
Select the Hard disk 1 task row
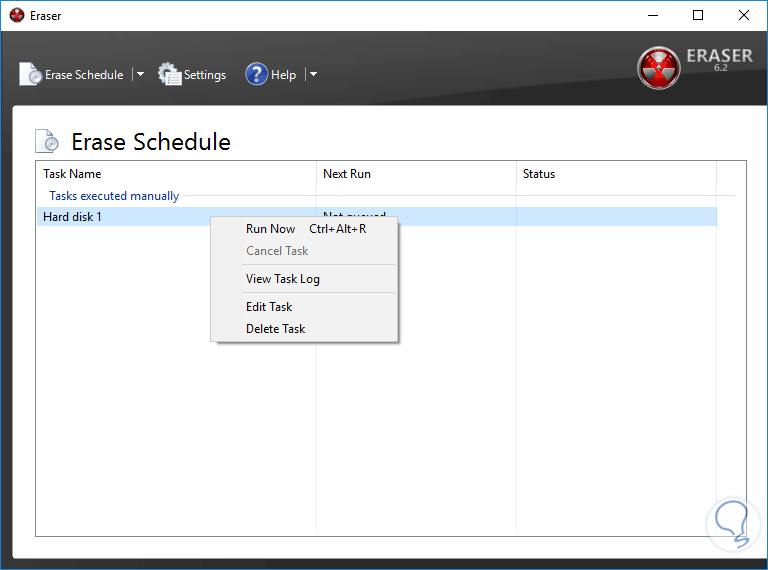point(377,216)
